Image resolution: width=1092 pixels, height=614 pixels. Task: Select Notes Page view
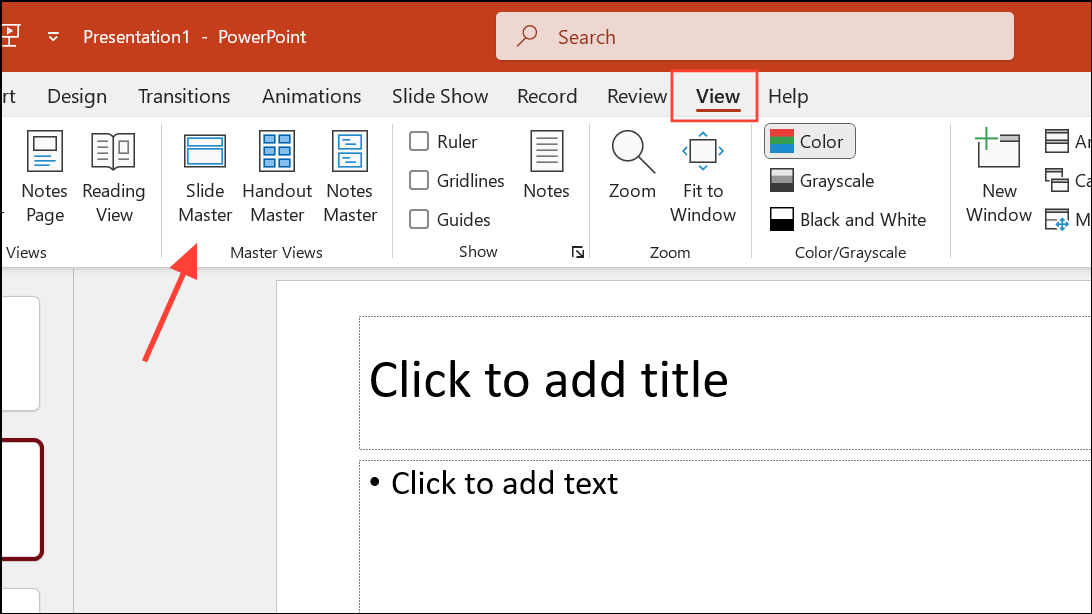44,177
